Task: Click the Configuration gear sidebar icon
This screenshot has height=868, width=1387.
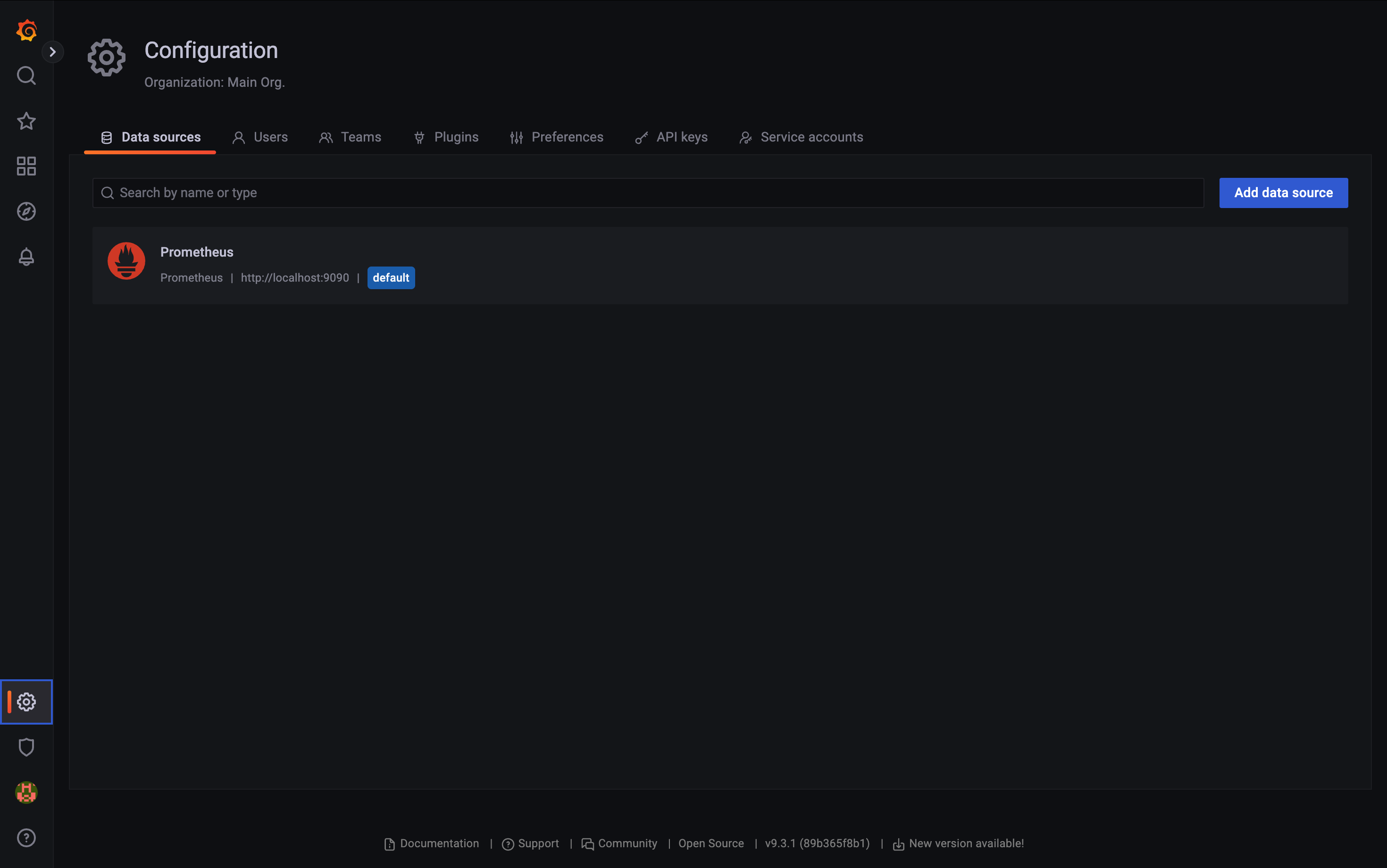Action: tap(26, 701)
